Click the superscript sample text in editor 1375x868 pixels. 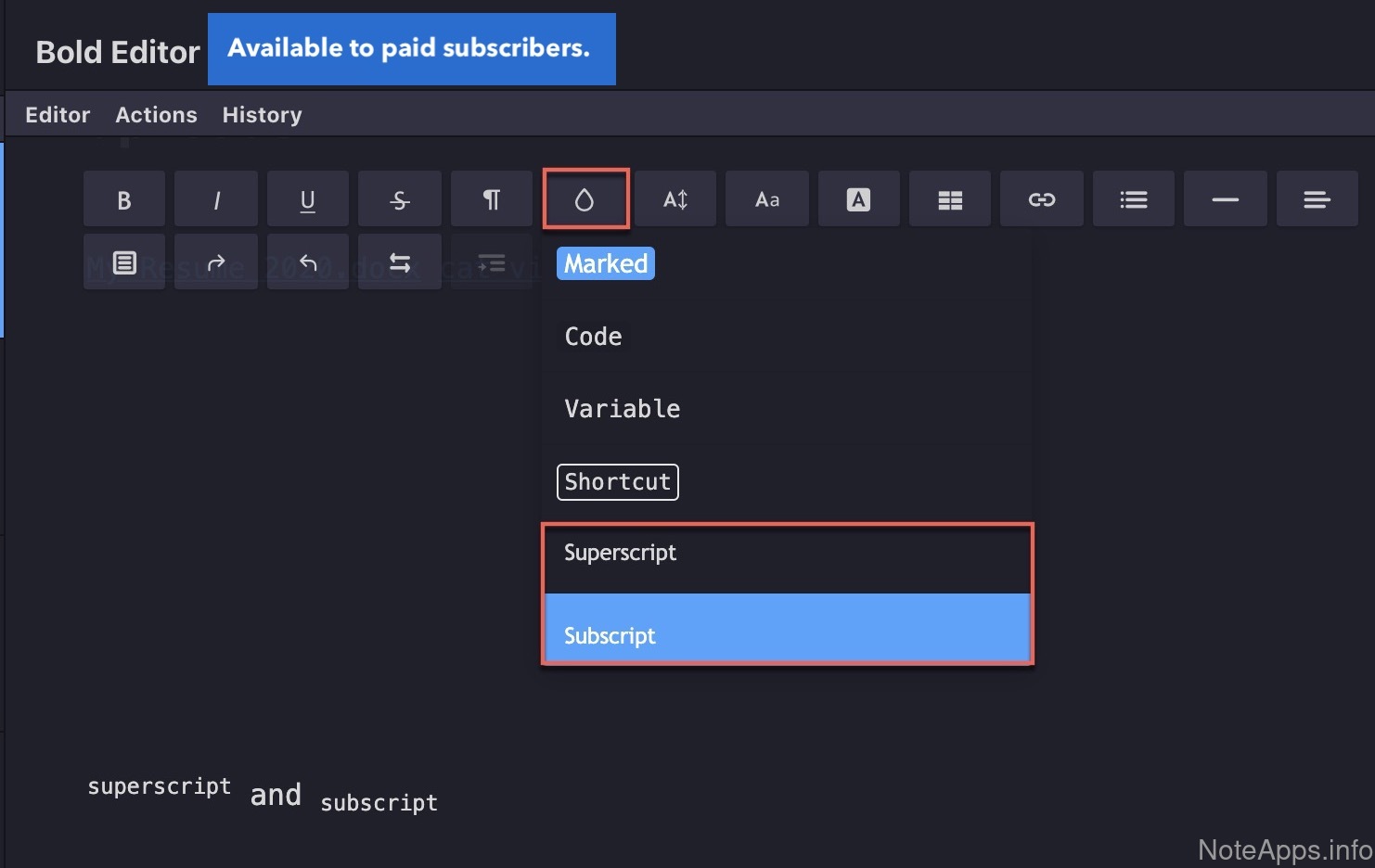[x=160, y=786]
